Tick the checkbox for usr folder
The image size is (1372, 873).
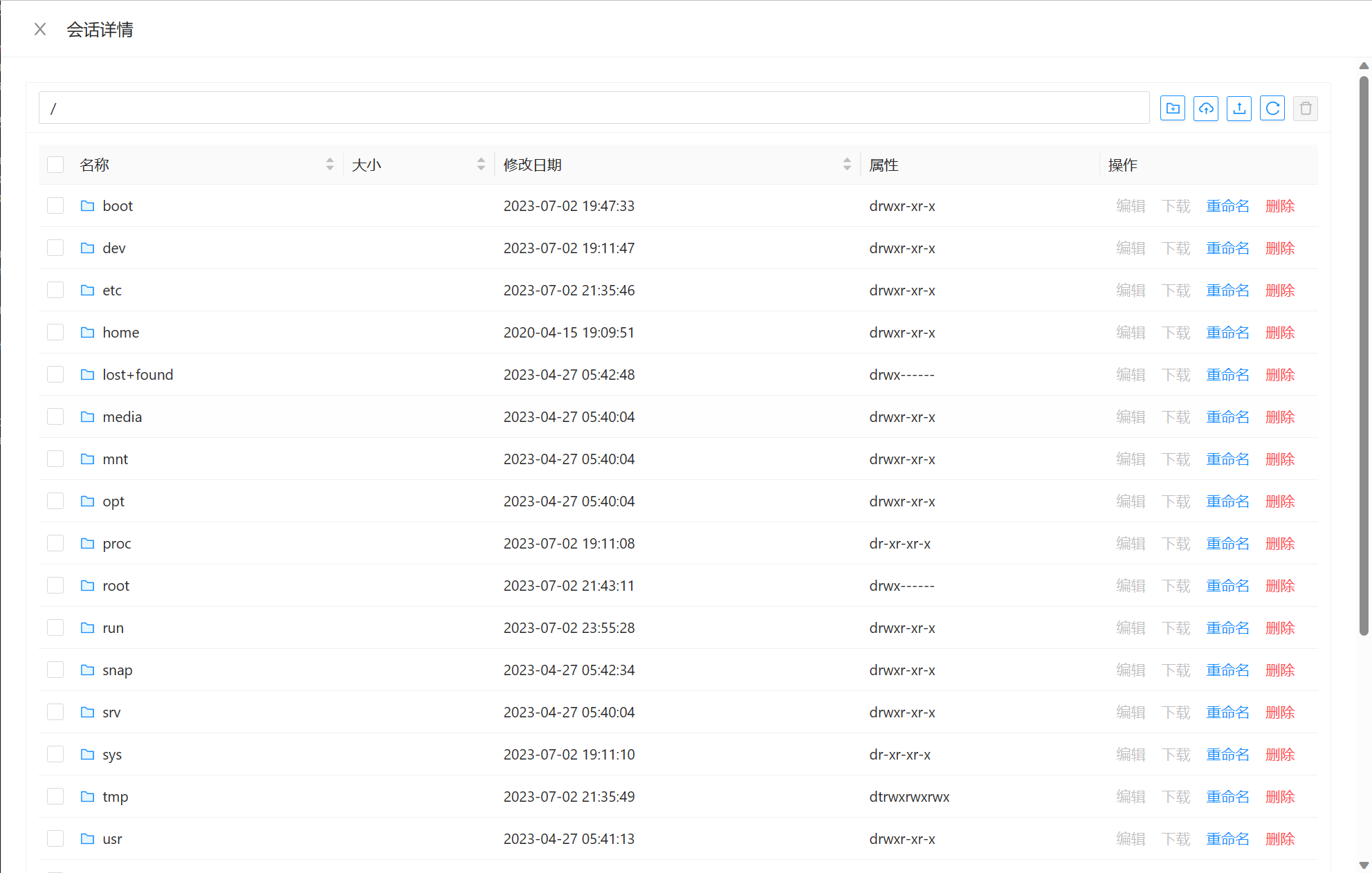[55, 838]
